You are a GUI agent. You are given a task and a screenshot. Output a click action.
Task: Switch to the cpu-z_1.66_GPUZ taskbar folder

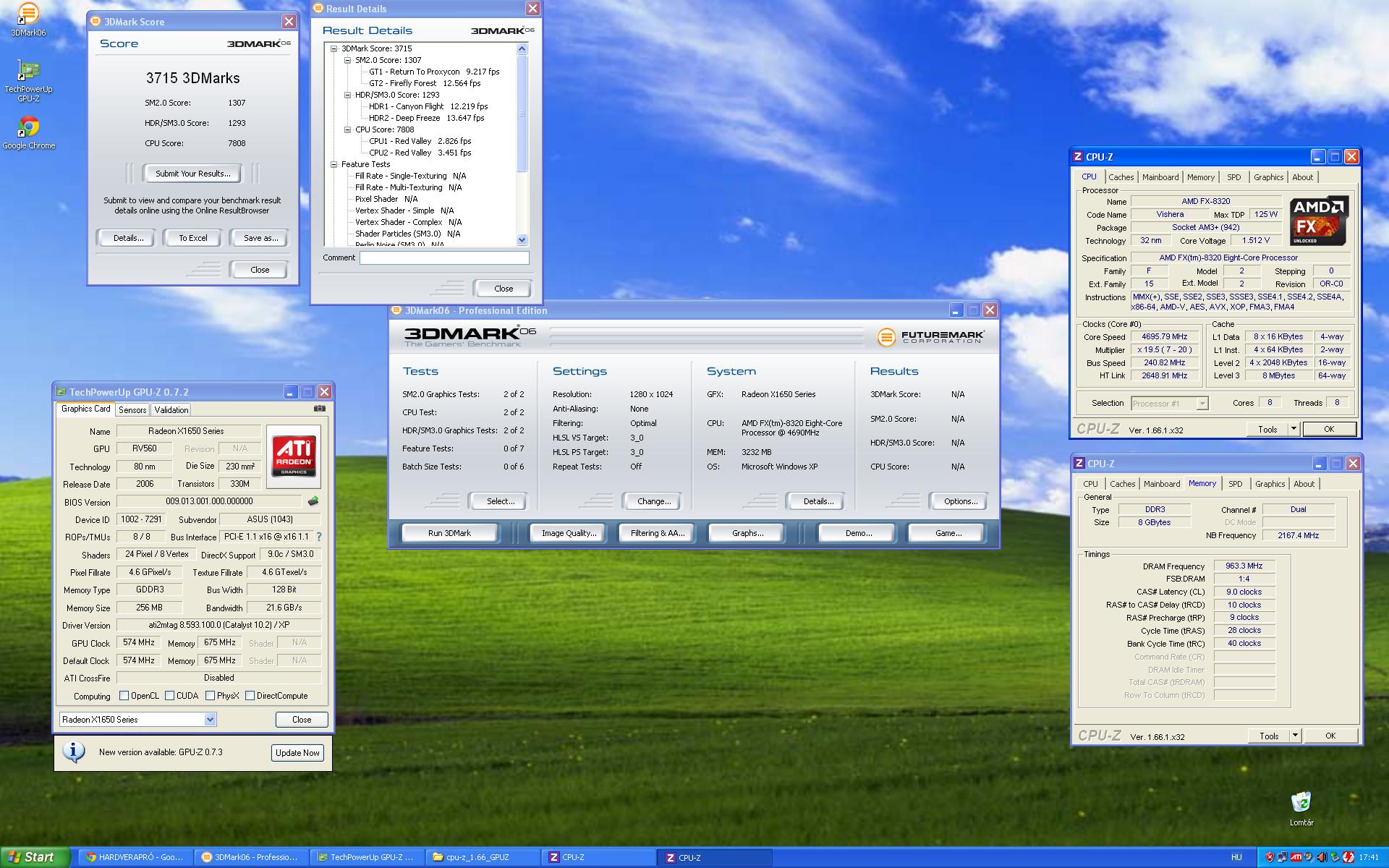click(483, 857)
